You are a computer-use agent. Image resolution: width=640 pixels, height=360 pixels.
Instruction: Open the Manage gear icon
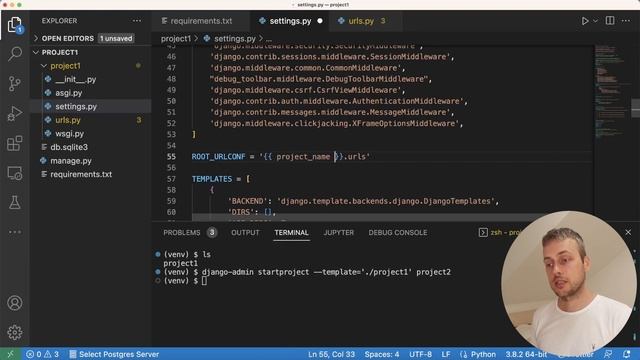click(x=15, y=332)
